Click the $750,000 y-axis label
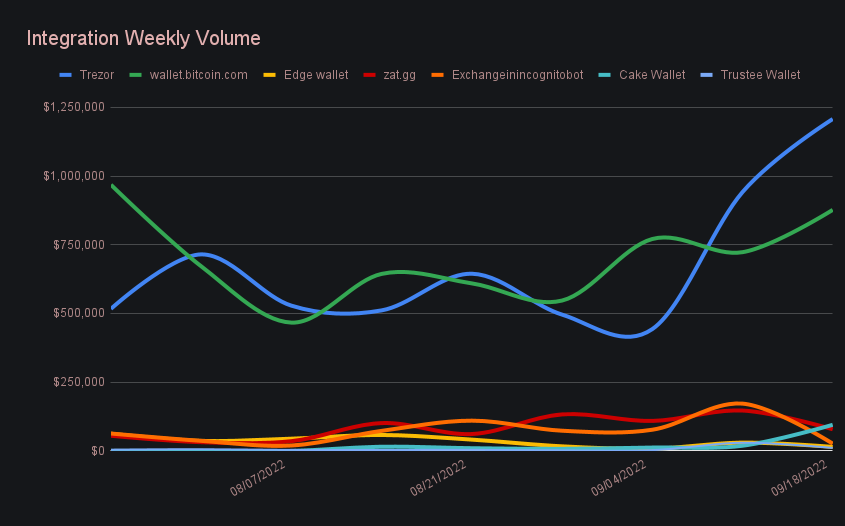Viewport: 845px width, 526px height. click(80, 245)
